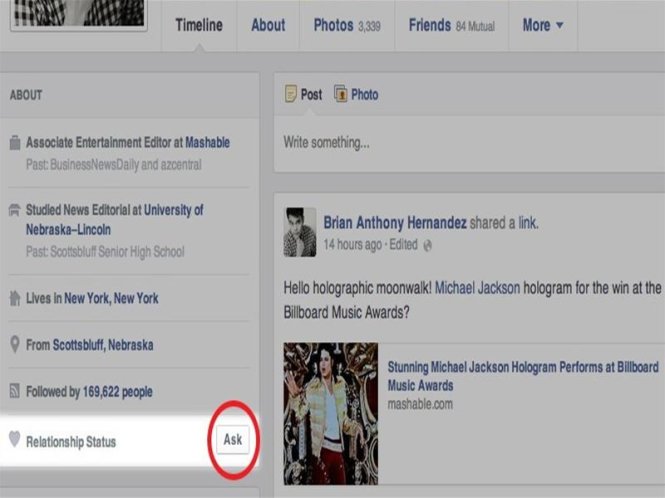
Task: Click the location pin hometown icon
Action: [x=14, y=345]
